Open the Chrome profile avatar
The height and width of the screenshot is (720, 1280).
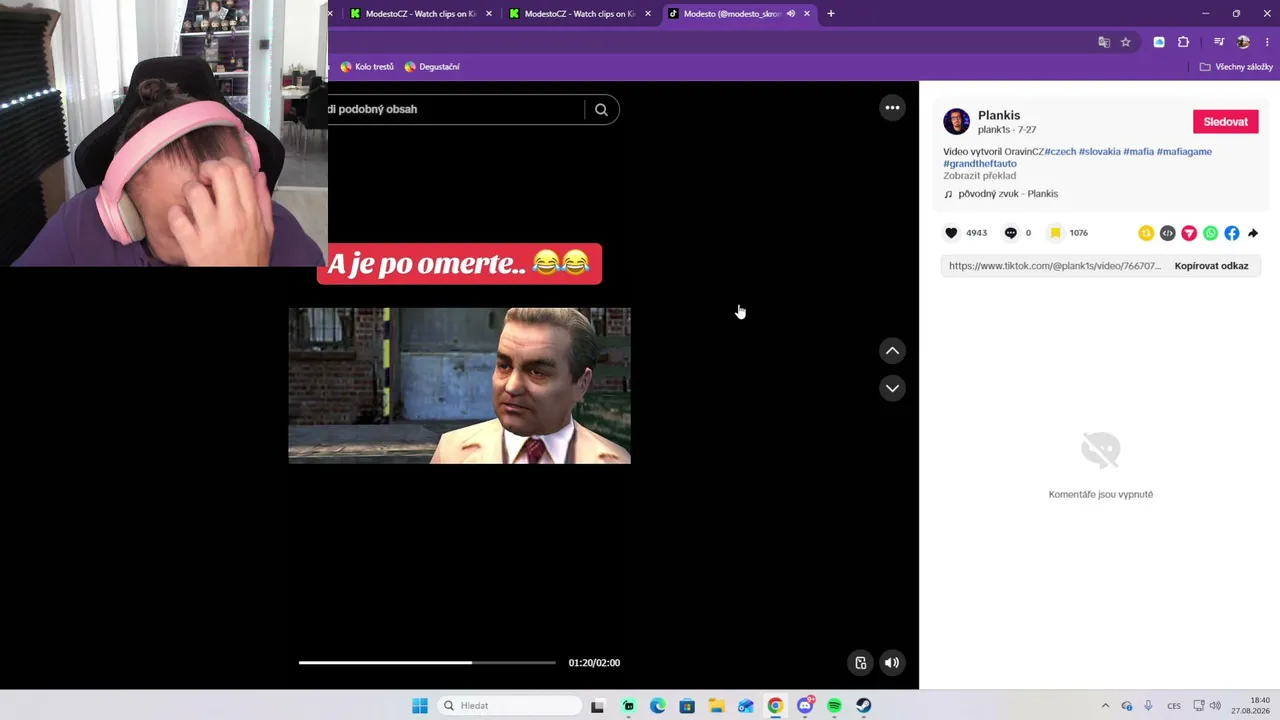pos(1243,42)
